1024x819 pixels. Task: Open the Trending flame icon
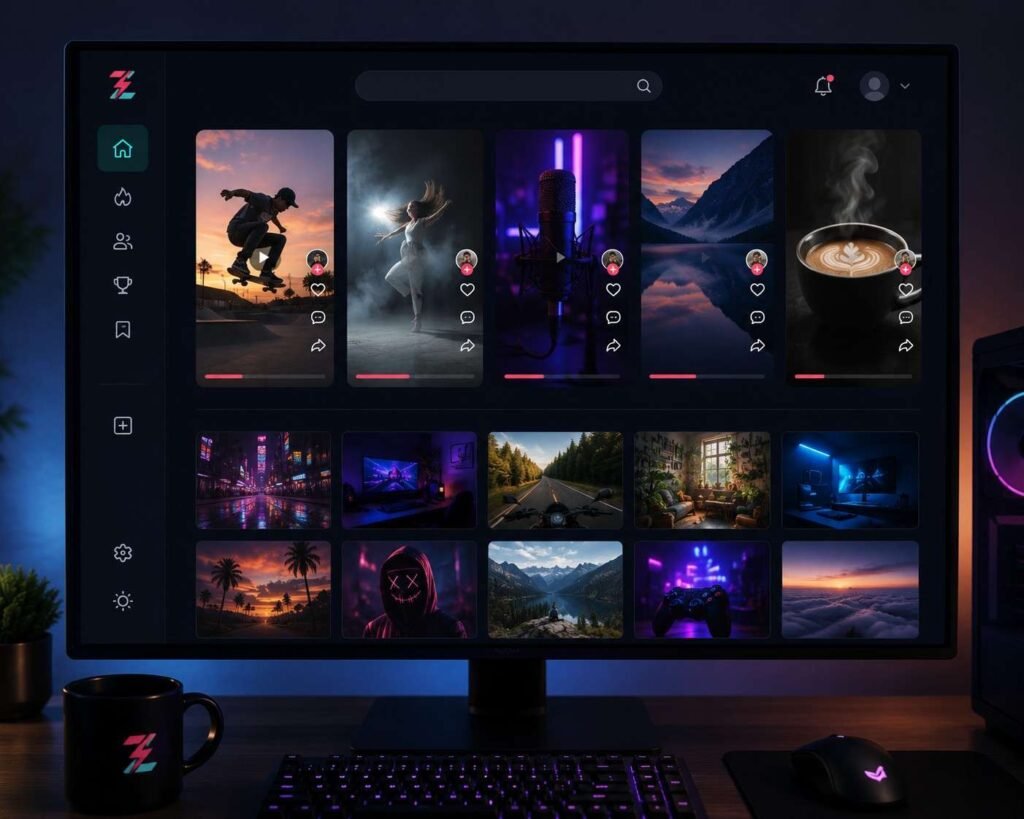(123, 197)
